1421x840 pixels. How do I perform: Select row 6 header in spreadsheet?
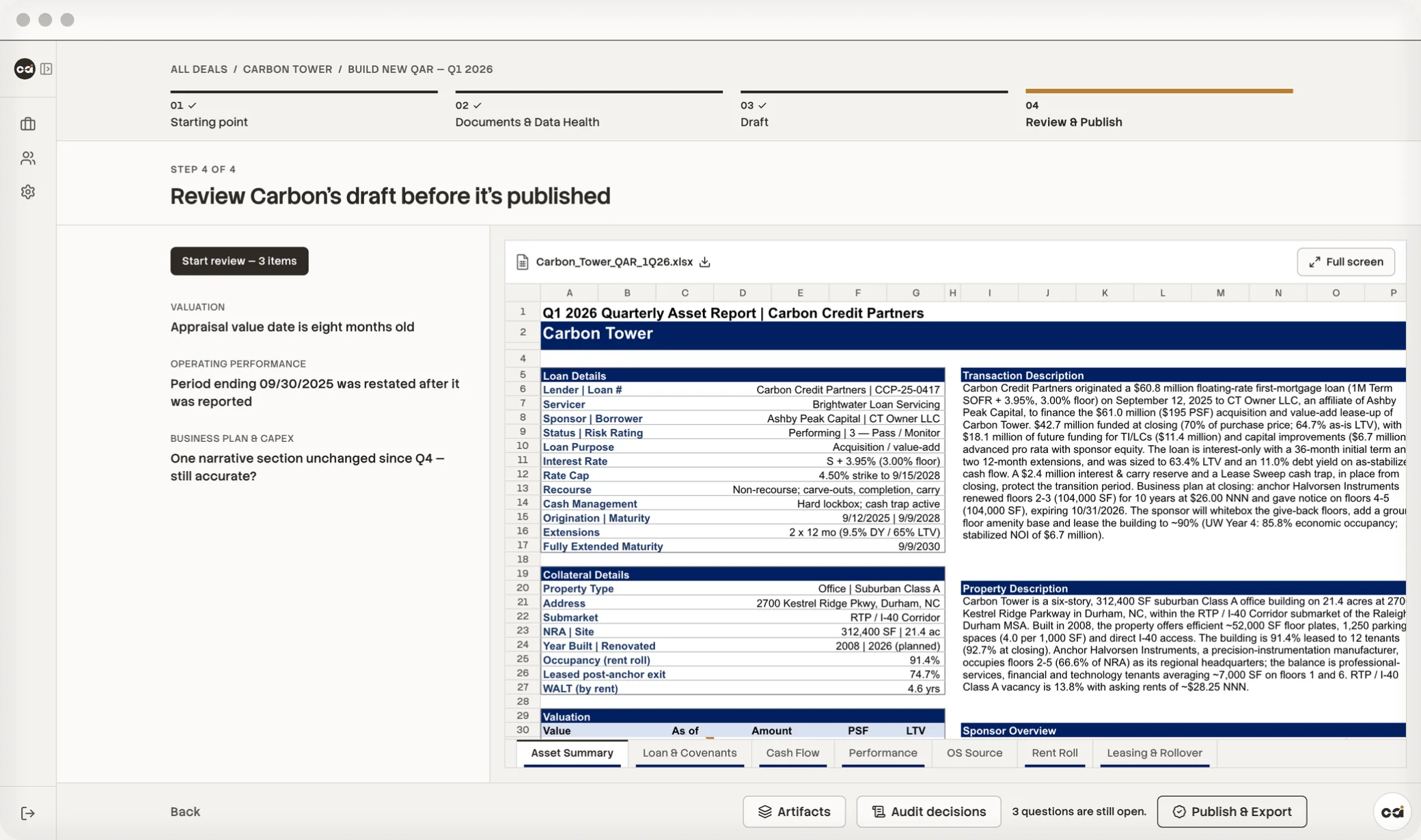point(523,390)
